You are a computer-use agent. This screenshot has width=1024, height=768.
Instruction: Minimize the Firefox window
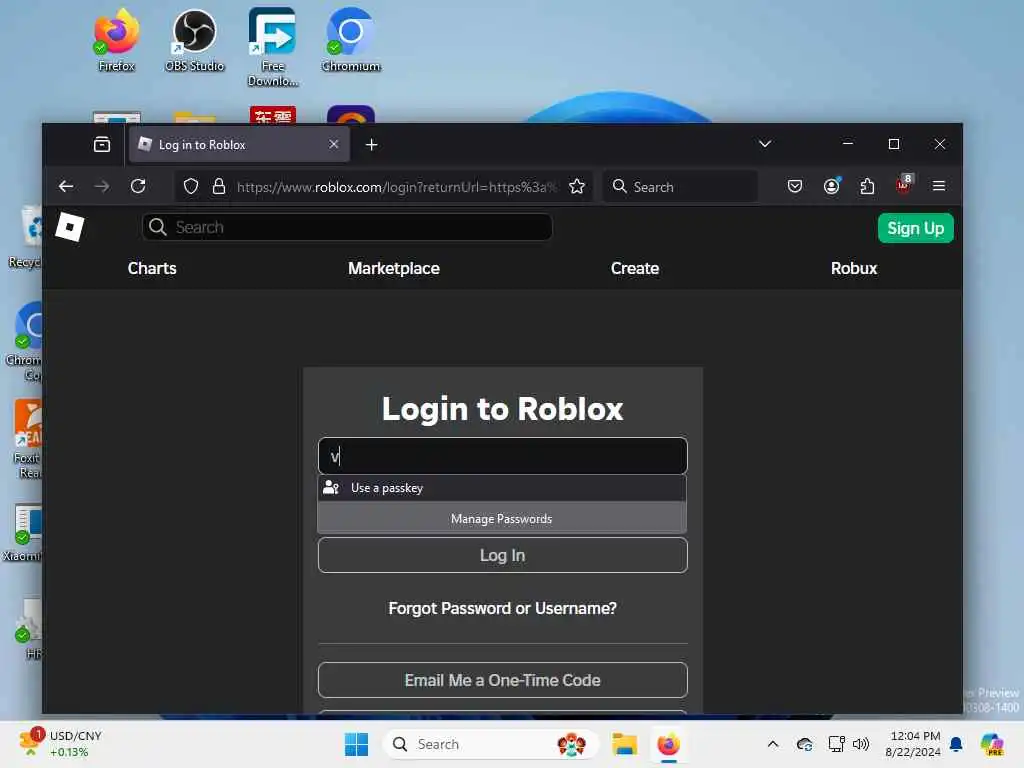848,144
